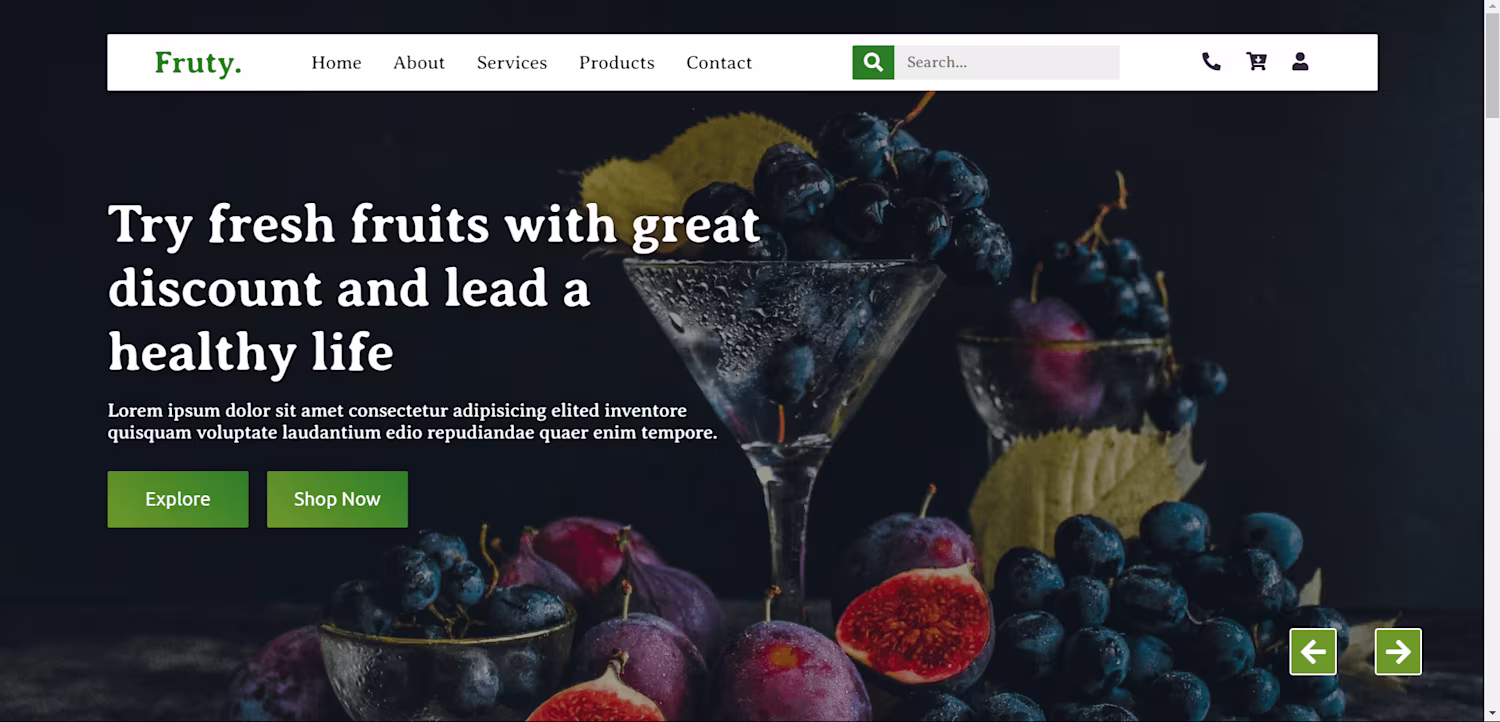Focus the Search... input field
The image size is (1500, 722).
click(1007, 62)
